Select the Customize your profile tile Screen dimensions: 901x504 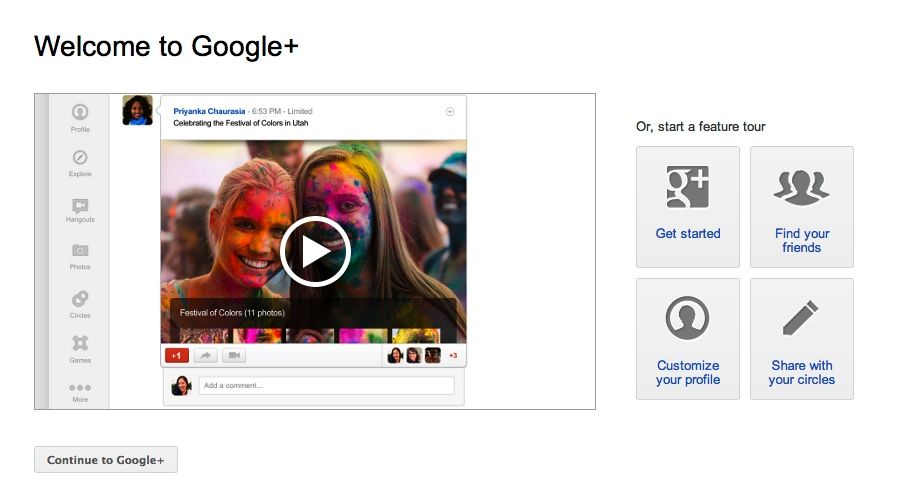tap(688, 339)
